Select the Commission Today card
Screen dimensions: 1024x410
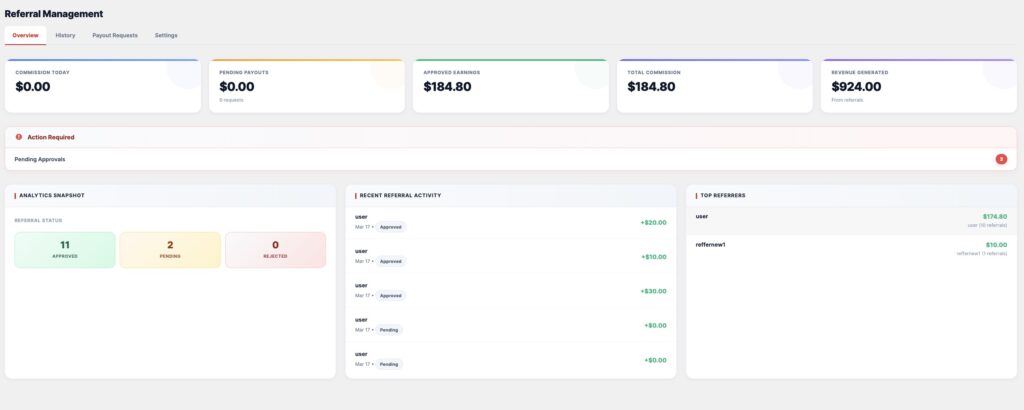[103, 86]
